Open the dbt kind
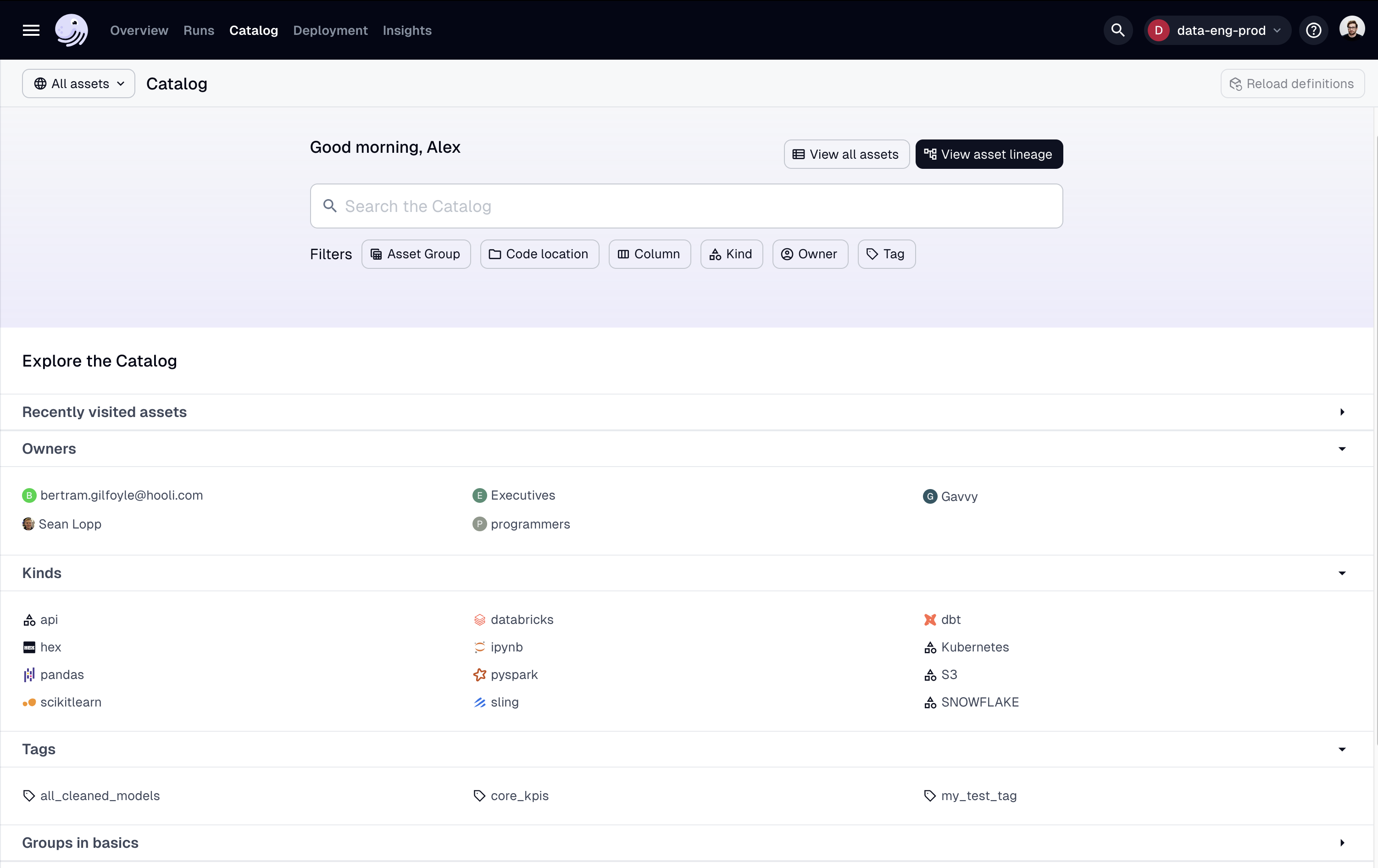Screen dimensions: 1378x868 (x=950, y=620)
